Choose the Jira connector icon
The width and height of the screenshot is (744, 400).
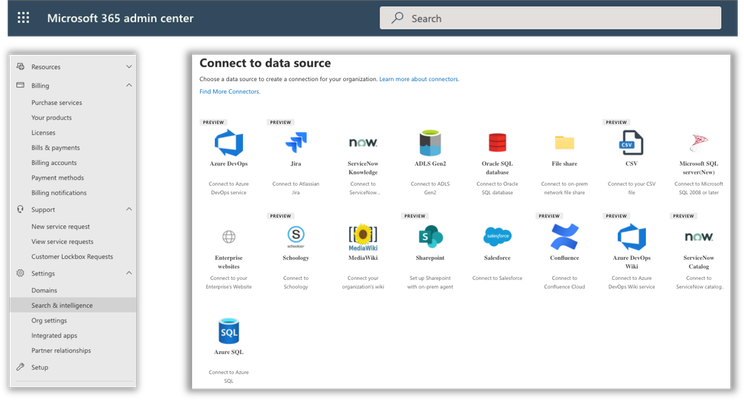296,142
